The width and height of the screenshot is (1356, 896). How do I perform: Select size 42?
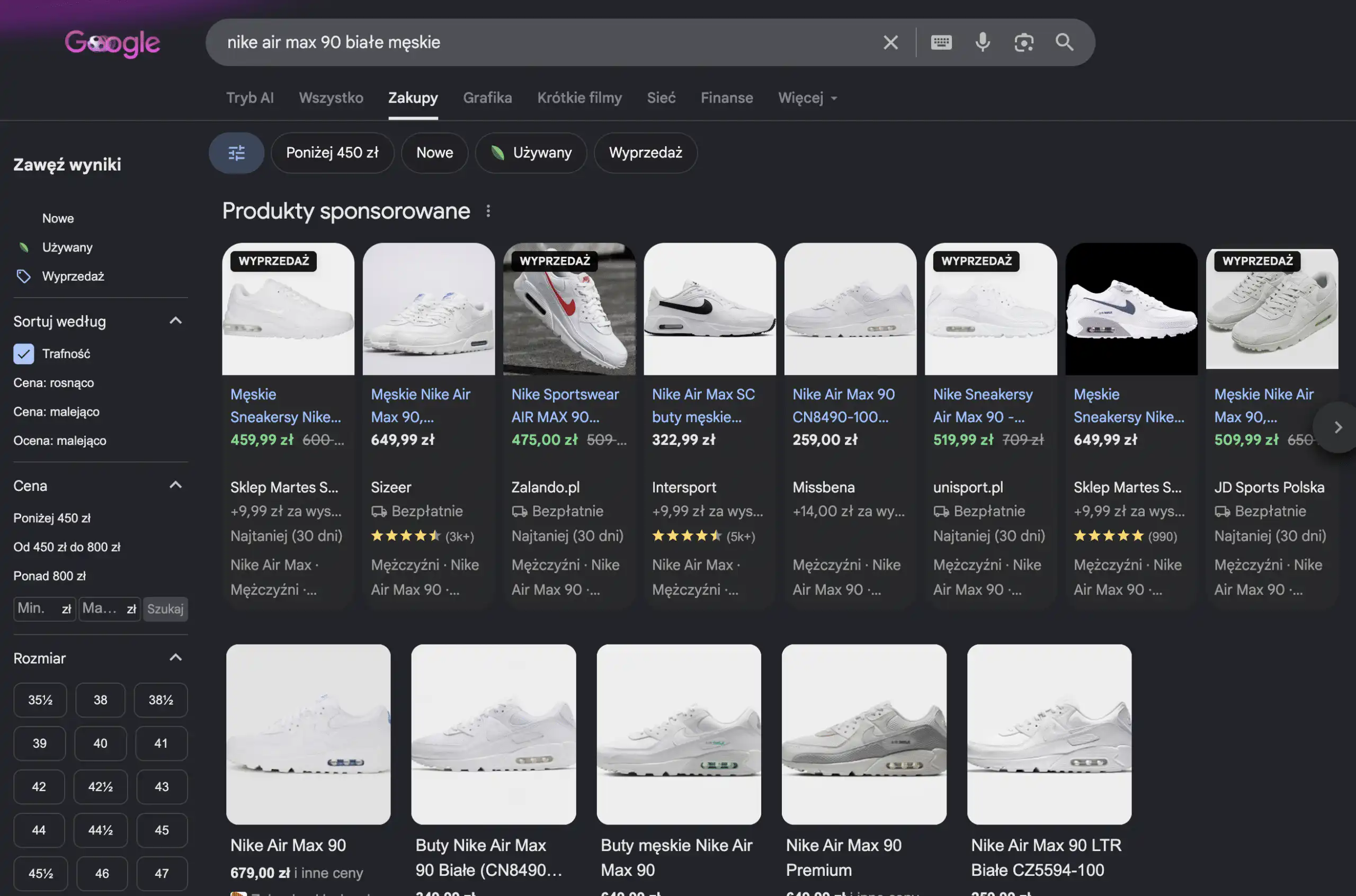tap(39, 787)
